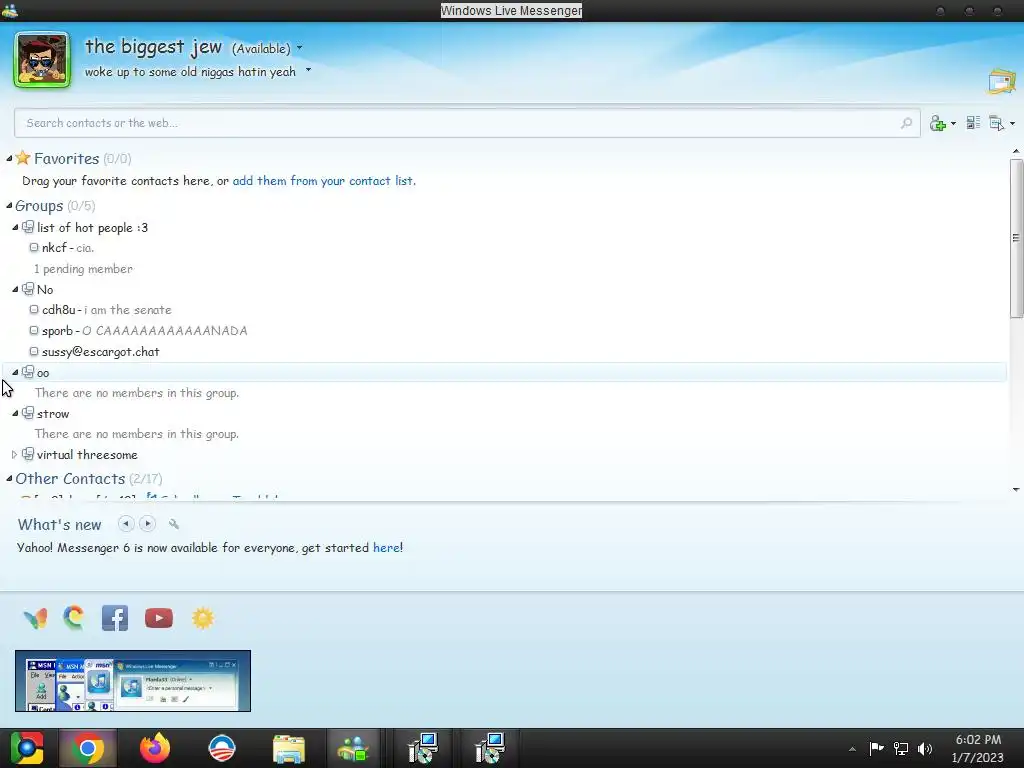Click the here link for Yahoo Messenger
Screen dimensions: 1024x768
[386, 547]
